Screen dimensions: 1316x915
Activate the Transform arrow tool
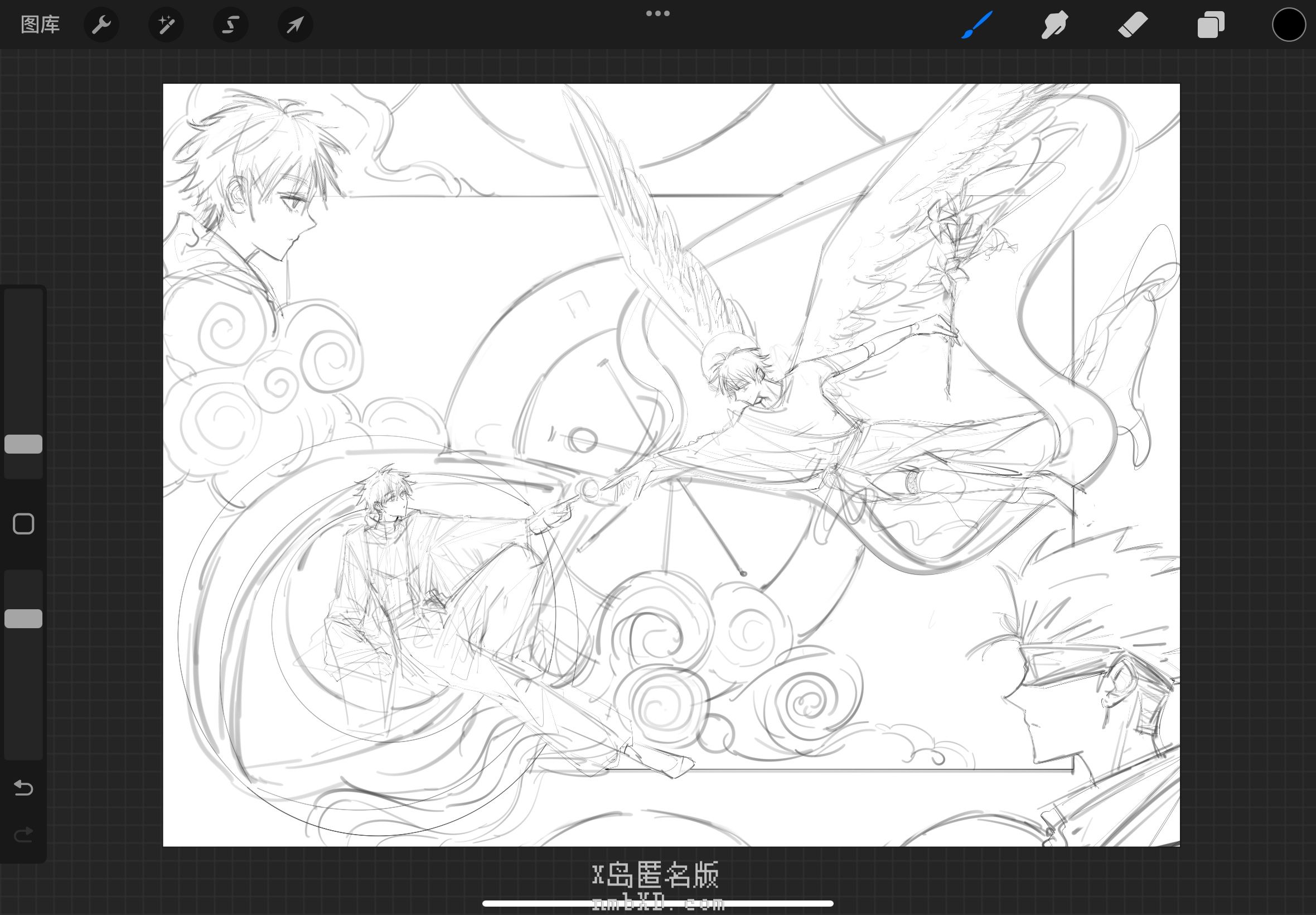(x=295, y=25)
